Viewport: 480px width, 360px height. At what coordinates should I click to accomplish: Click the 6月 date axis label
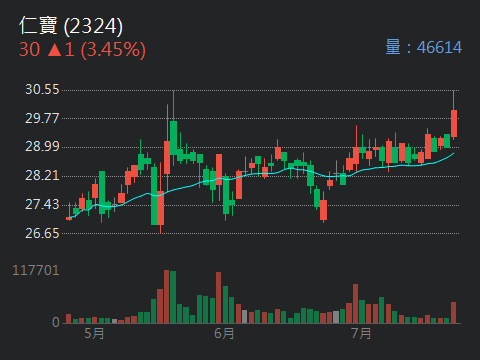[x=224, y=333]
